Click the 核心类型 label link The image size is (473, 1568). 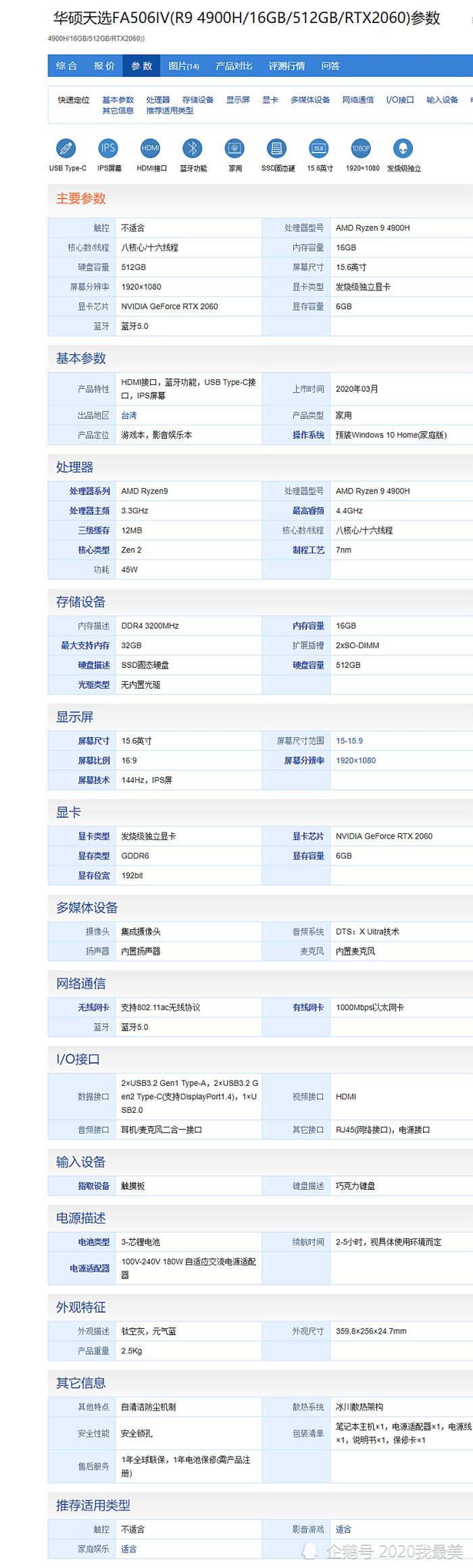pyautogui.click(x=93, y=550)
